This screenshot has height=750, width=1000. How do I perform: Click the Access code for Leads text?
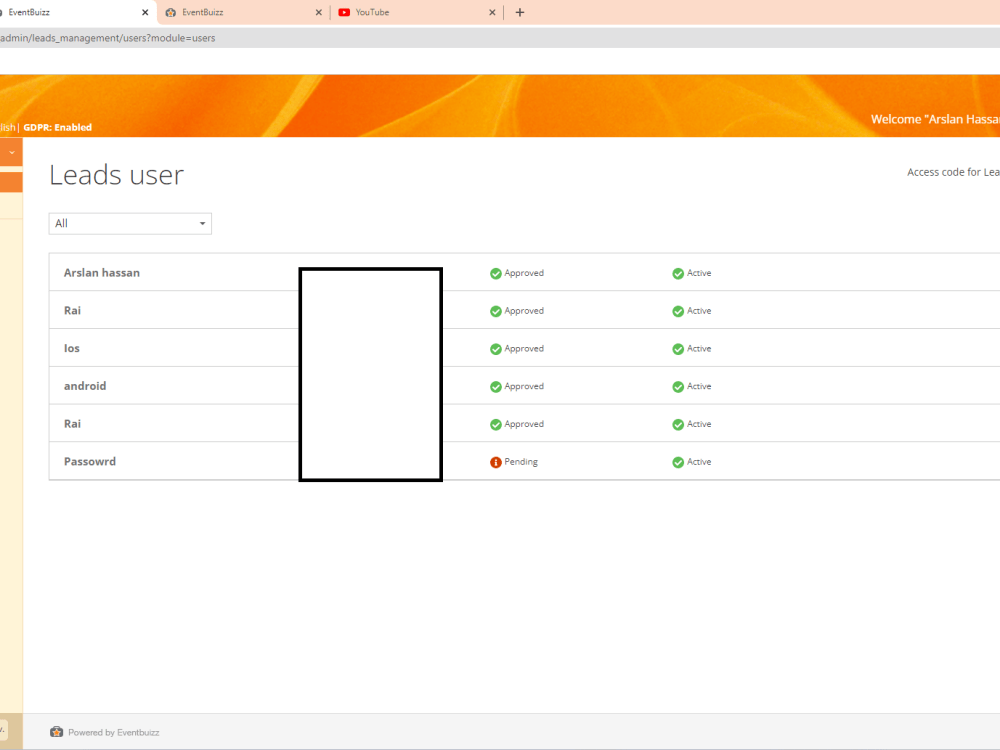click(x=953, y=172)
